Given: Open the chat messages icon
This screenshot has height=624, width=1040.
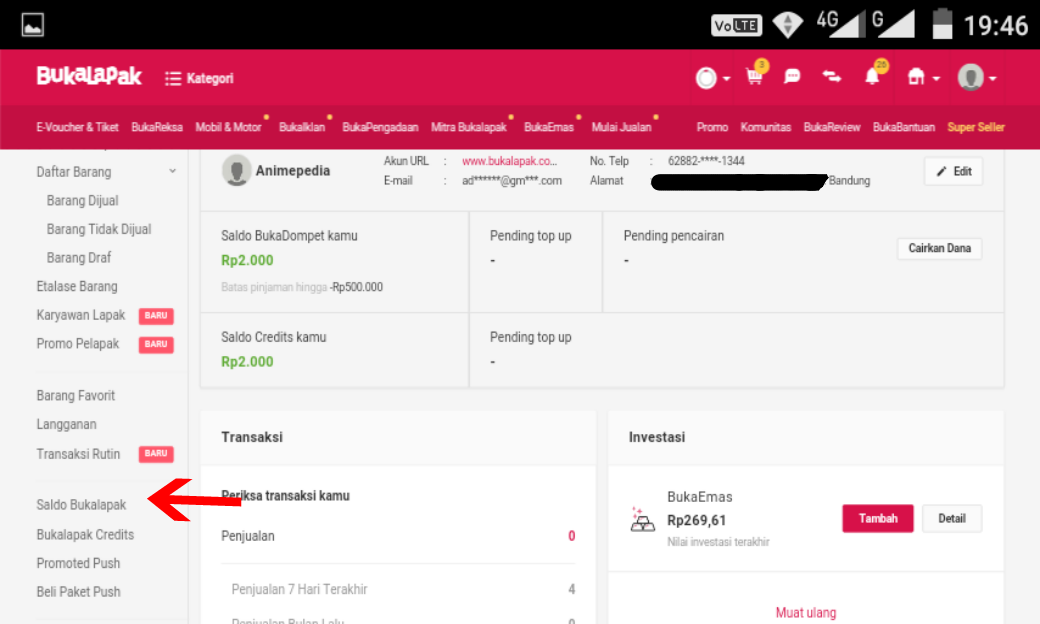Looking at the screenshot, I should [x=792, y=77].
